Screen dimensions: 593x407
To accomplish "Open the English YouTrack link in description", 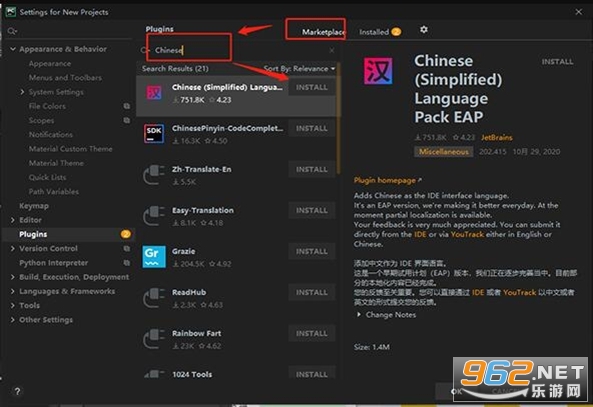I will pos(467,235).
